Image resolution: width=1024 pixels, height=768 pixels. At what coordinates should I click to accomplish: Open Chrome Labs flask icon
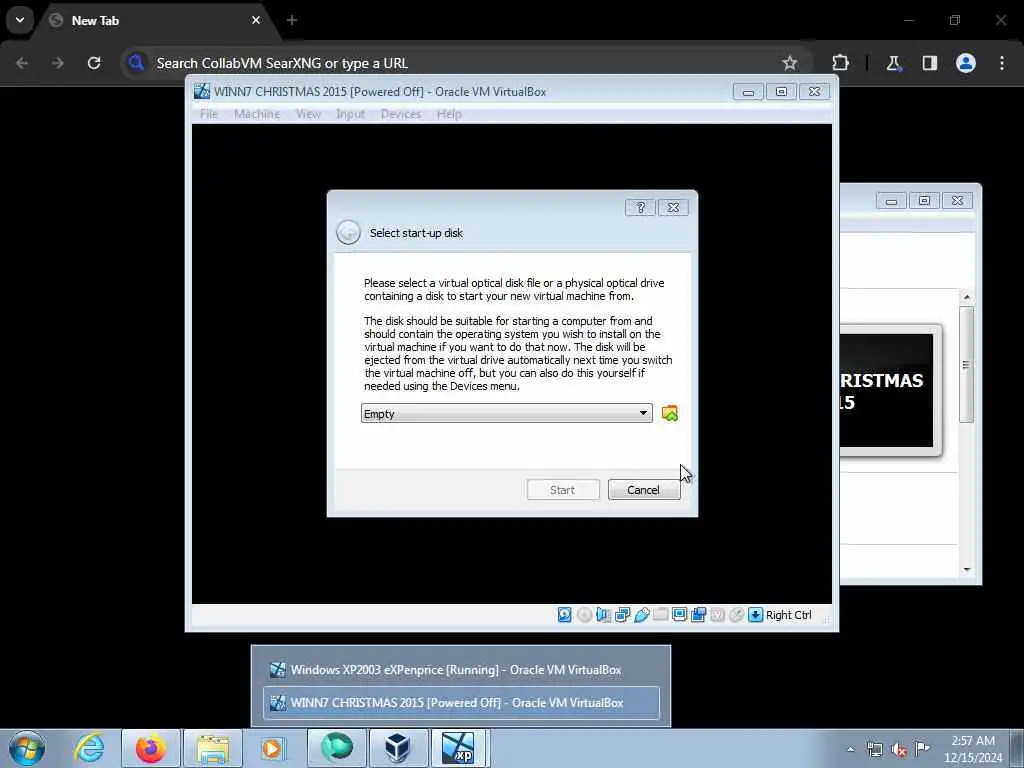click(893, 63)
